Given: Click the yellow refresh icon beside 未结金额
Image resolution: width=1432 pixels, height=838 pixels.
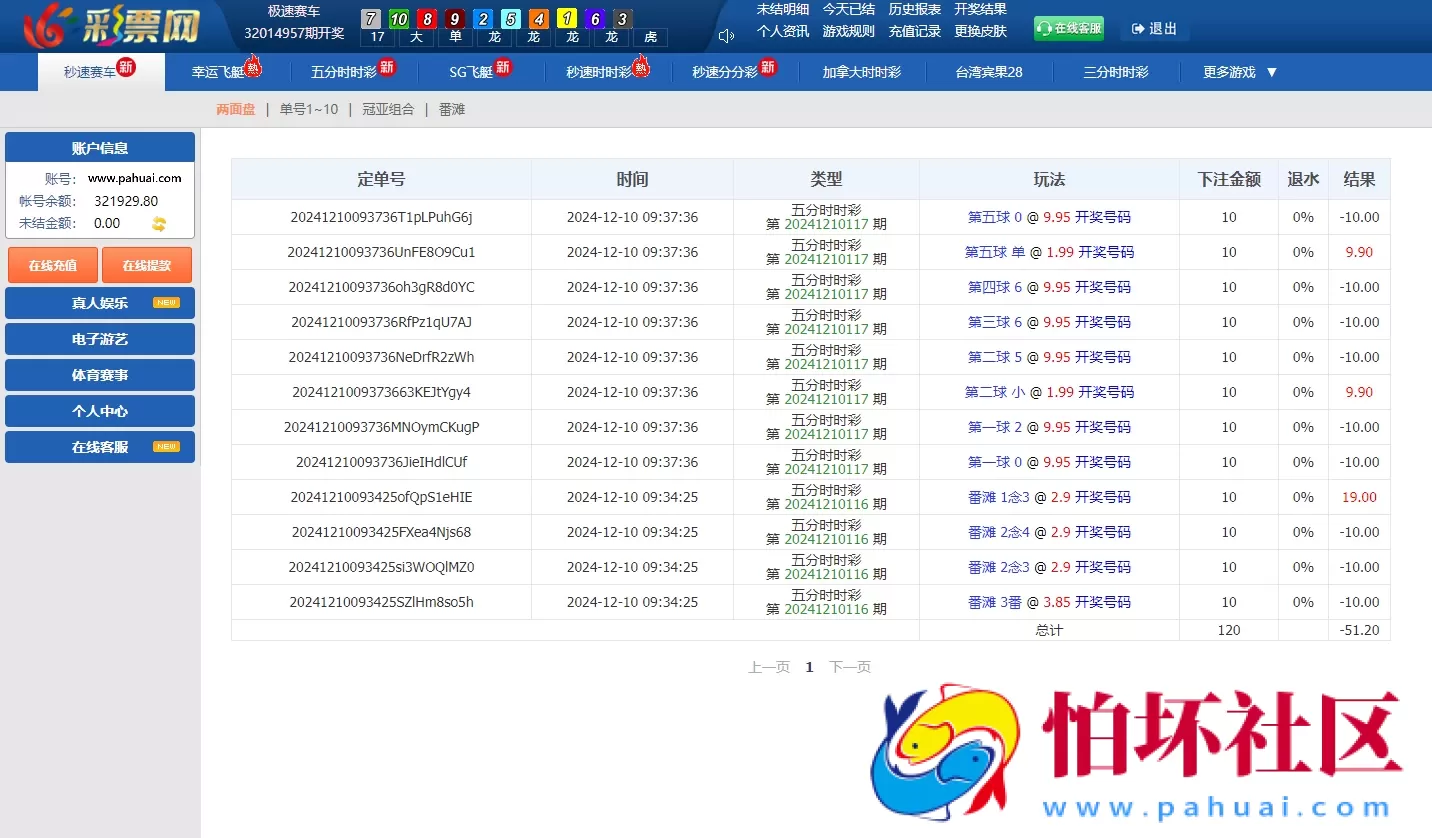Looking at the screenshot, I should pyautogui.click(x=161, y=223).
